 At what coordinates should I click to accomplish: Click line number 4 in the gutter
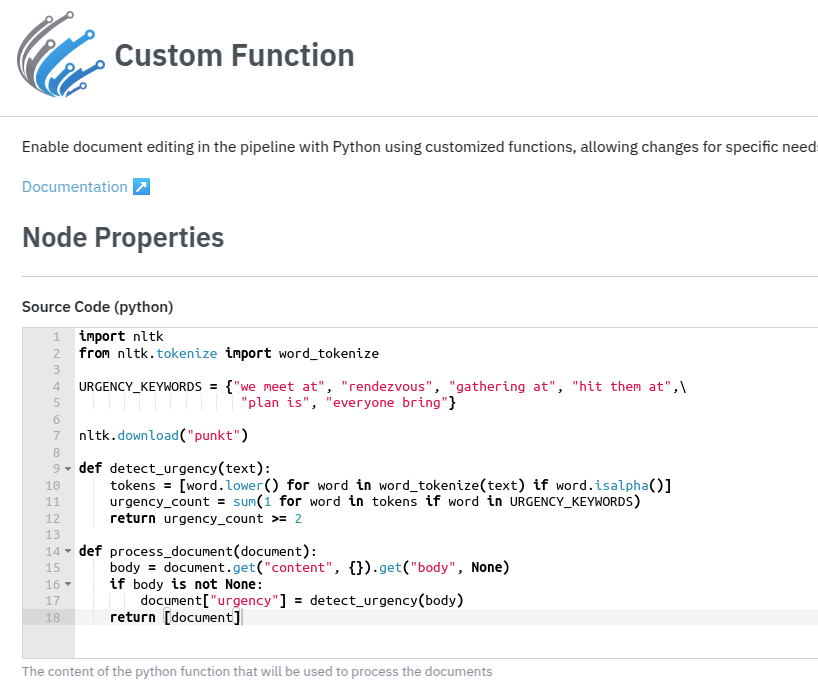(x=56, y=387)
